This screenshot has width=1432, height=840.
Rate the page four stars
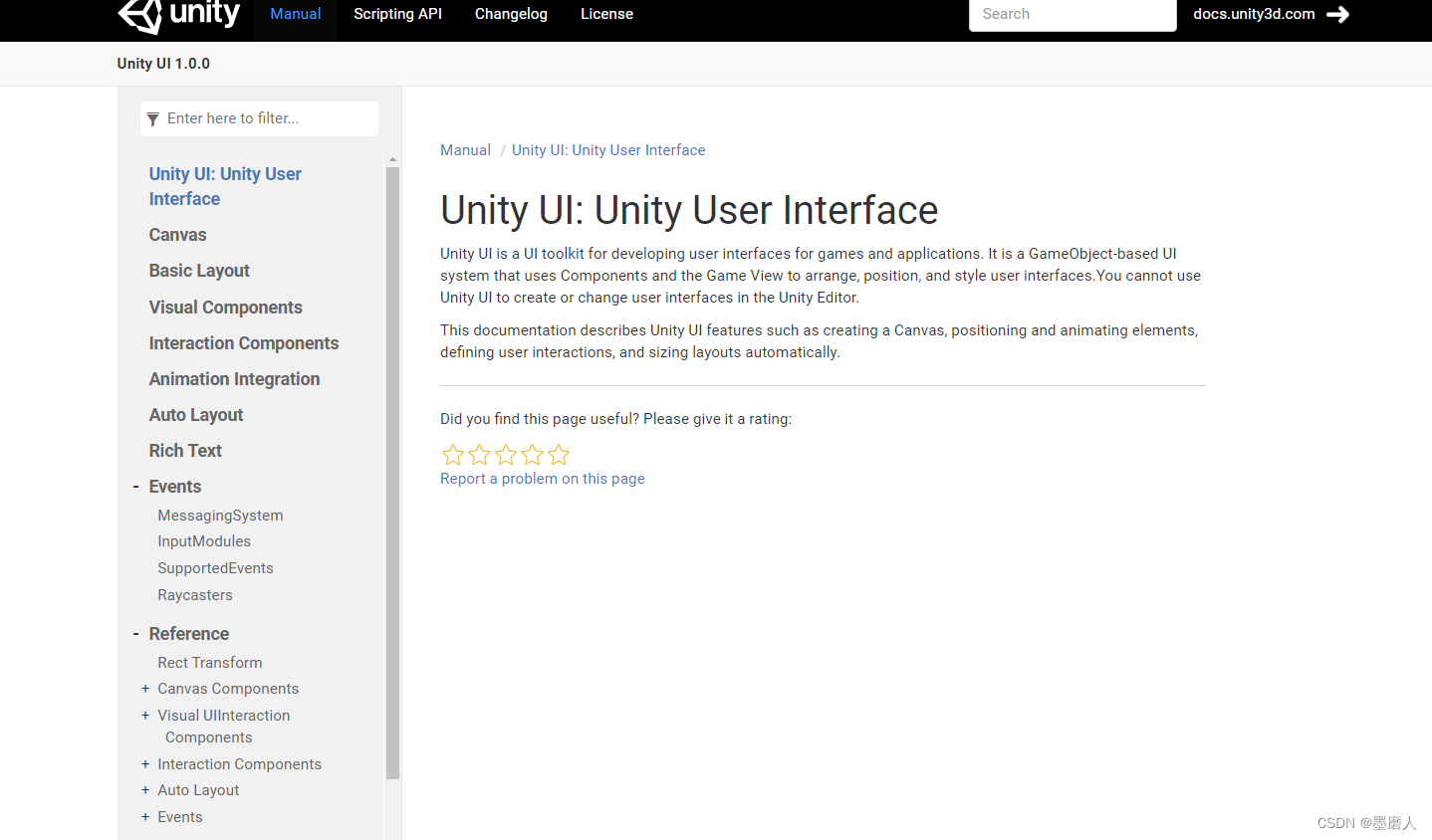click(x=533, y=455)
